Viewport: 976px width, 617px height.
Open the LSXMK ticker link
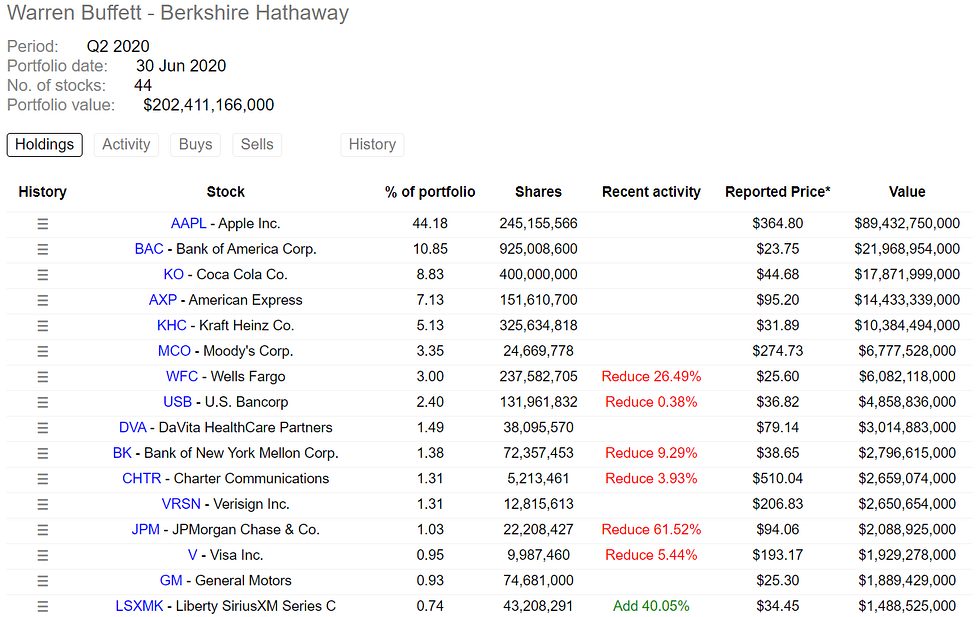pyautogui.click(x=139, y=606)
